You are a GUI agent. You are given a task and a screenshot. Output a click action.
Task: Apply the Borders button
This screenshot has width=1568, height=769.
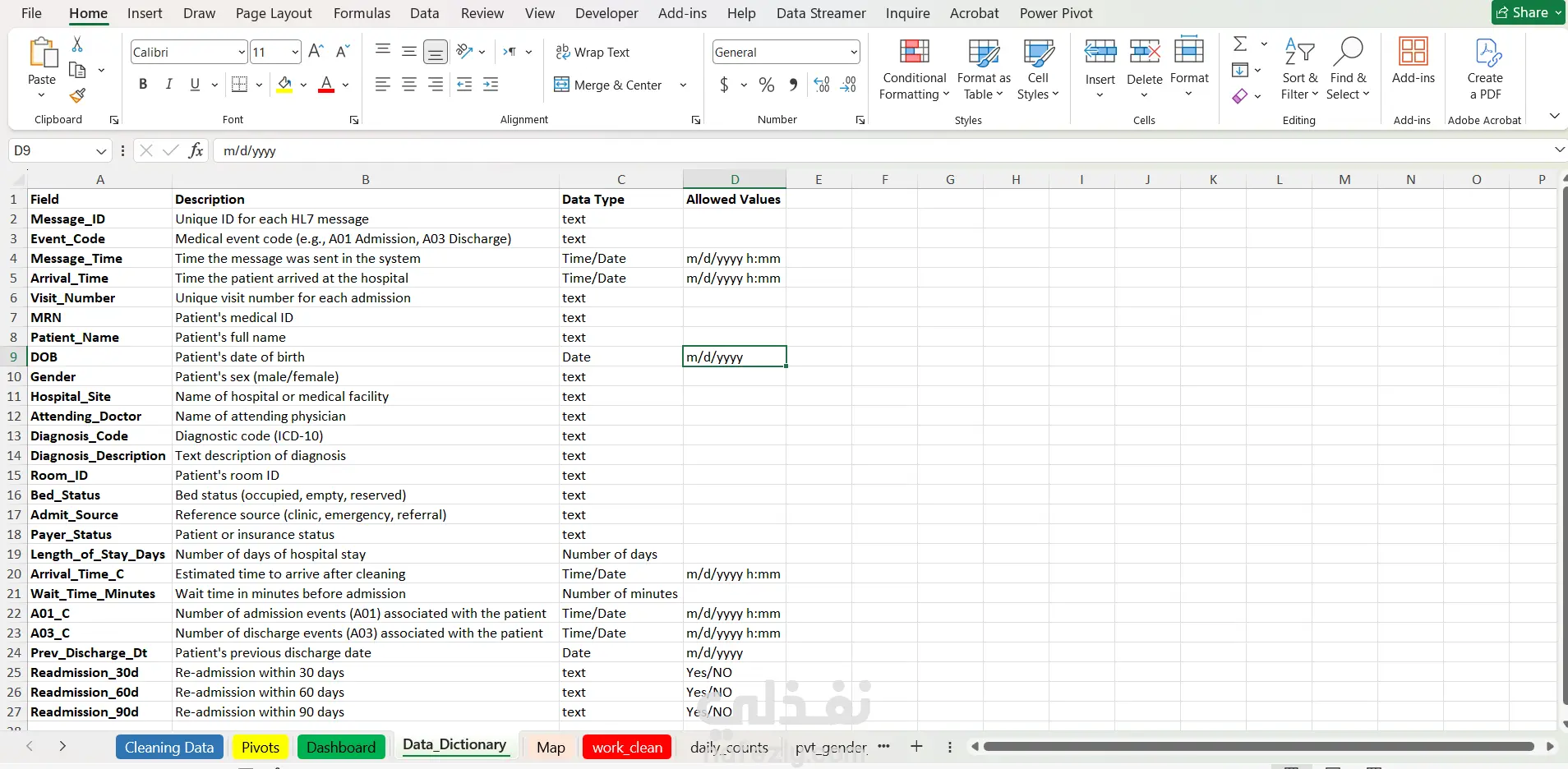pyautogui.click(x=239, y=85)
